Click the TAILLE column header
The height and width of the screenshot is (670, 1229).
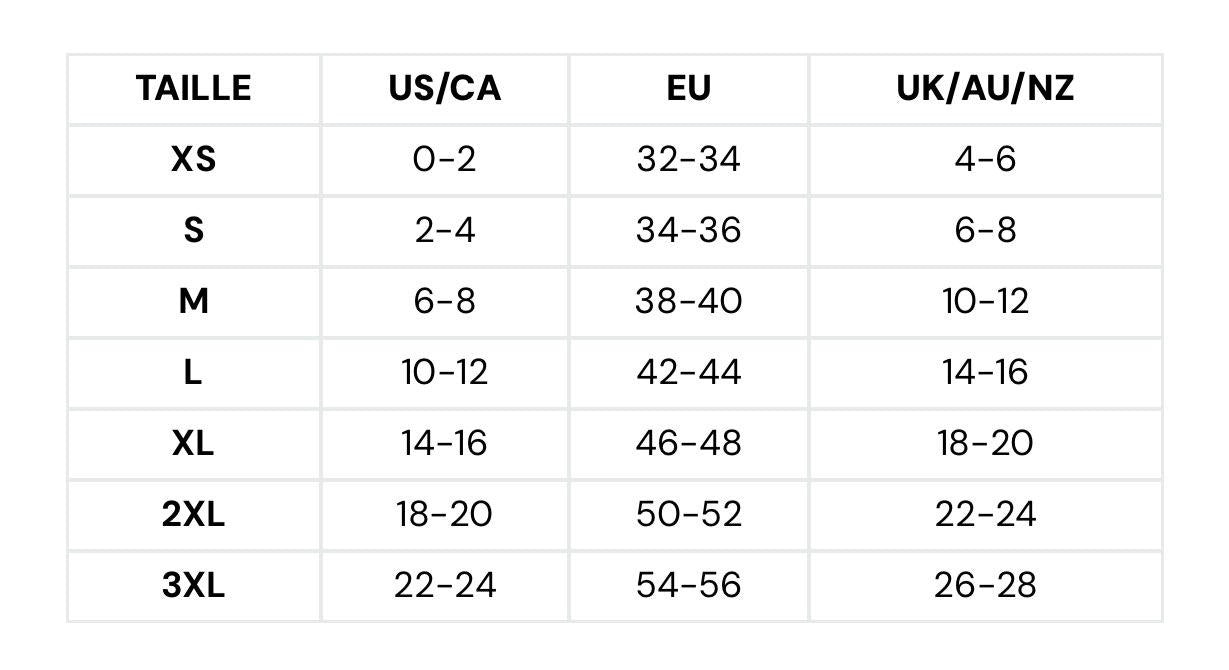point(194,89)
